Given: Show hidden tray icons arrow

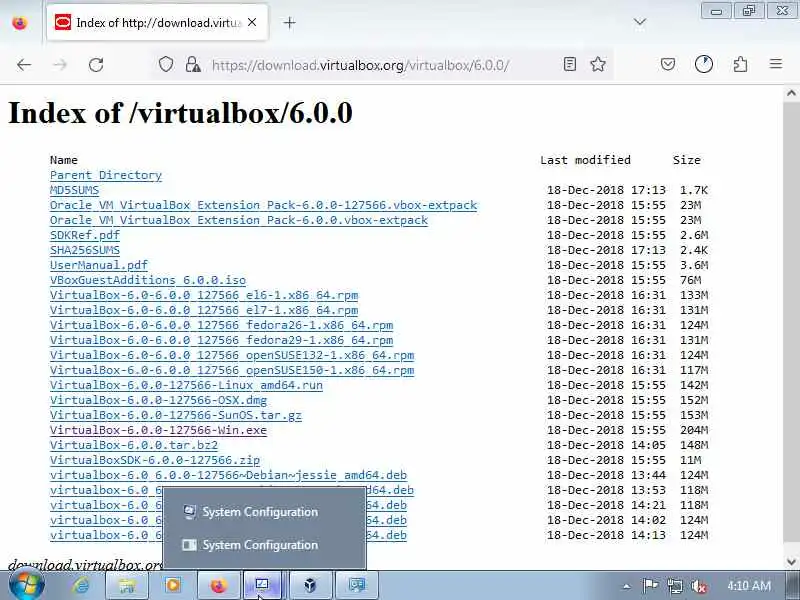Looking at the screenshot, I should pyautogui.click(x=627, y=586).
